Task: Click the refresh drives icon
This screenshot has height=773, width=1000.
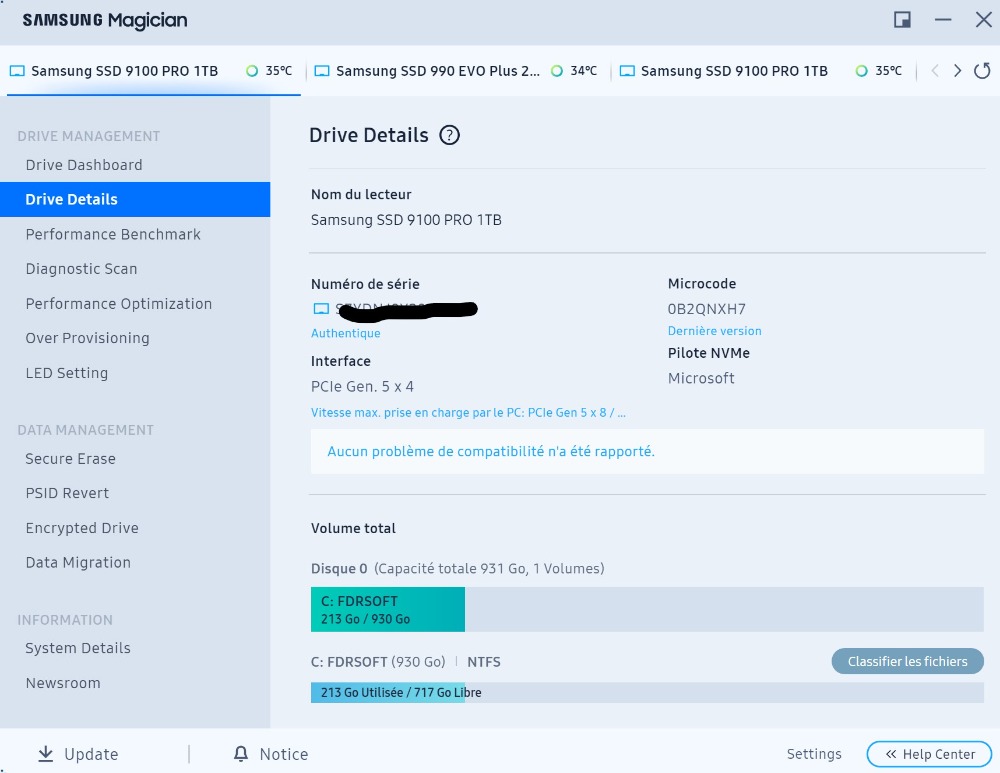Action: click(982, 71)
